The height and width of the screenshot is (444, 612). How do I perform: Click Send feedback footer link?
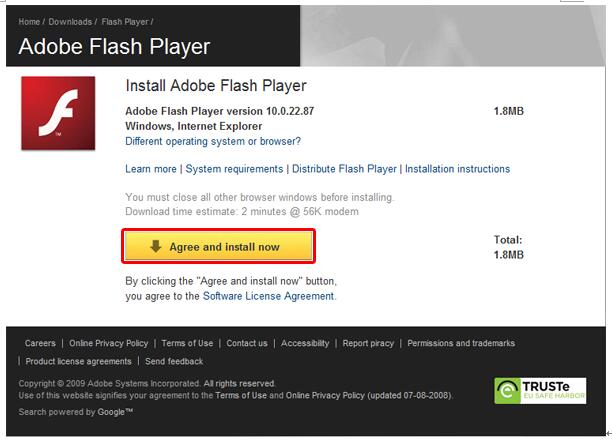point(174,361)
